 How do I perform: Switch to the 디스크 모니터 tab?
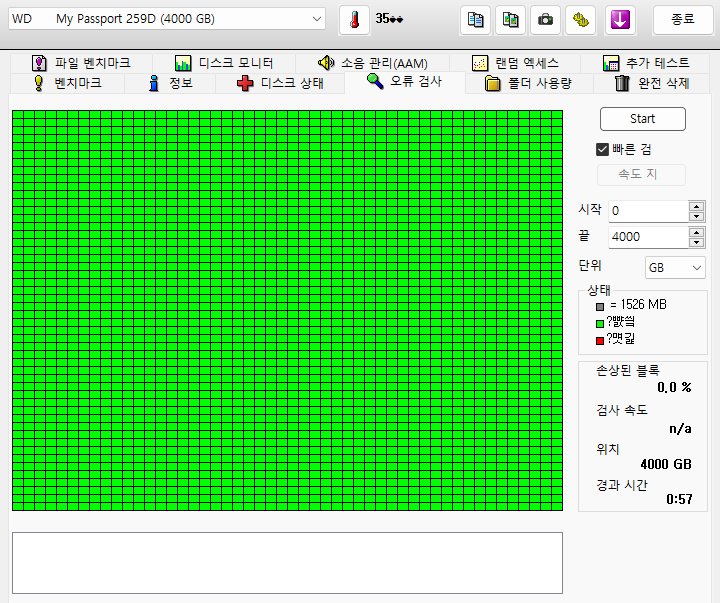pyautogui.click(x=224, y=63)
